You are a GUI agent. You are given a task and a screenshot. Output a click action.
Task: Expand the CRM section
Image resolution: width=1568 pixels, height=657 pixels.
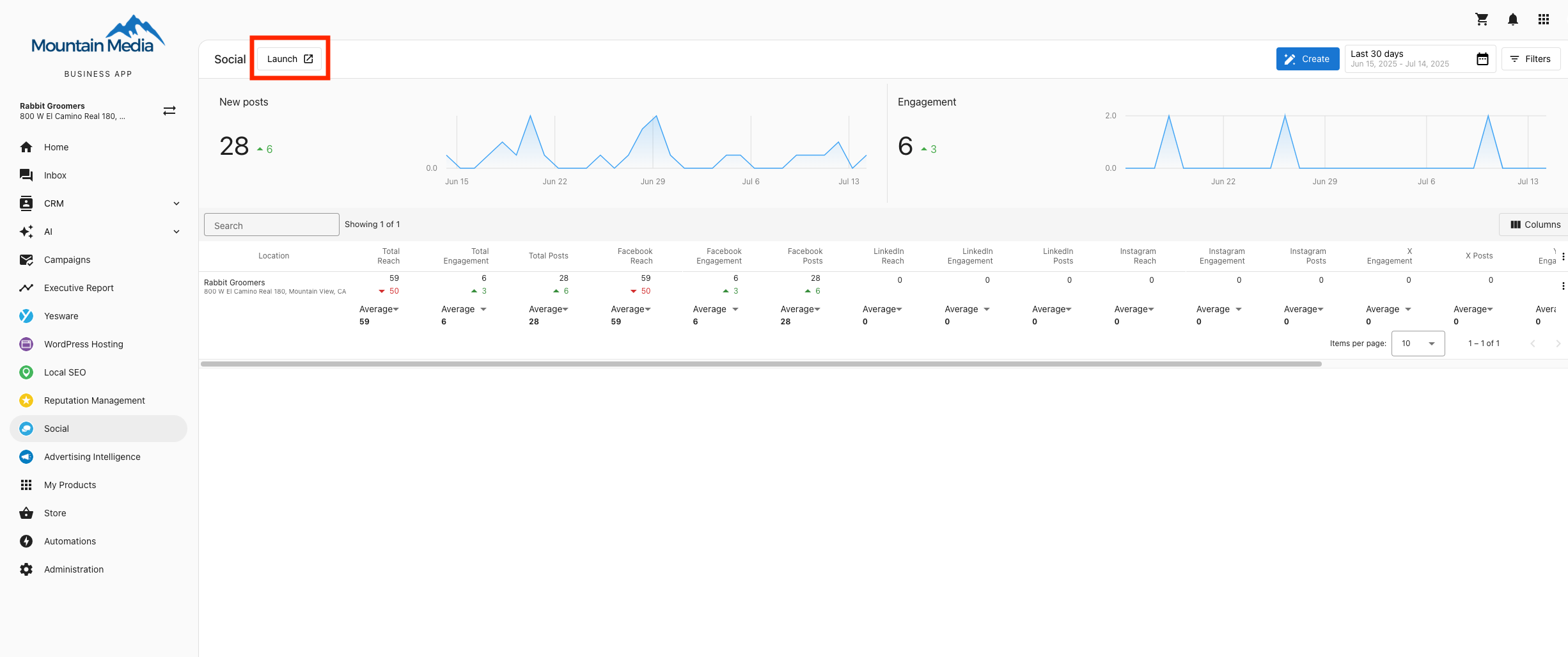coord(176,203)
